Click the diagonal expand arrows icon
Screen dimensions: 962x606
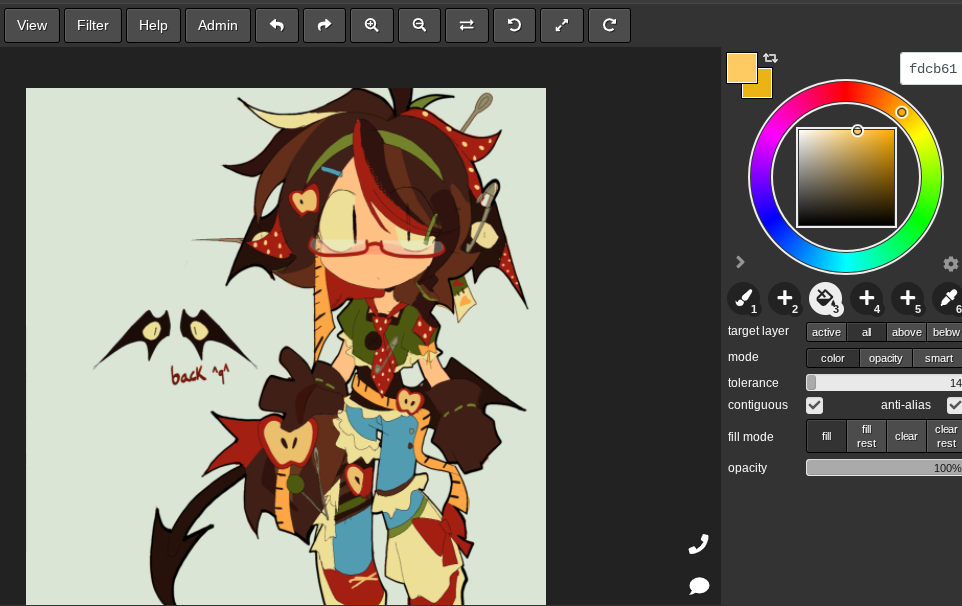click(562, 25)
